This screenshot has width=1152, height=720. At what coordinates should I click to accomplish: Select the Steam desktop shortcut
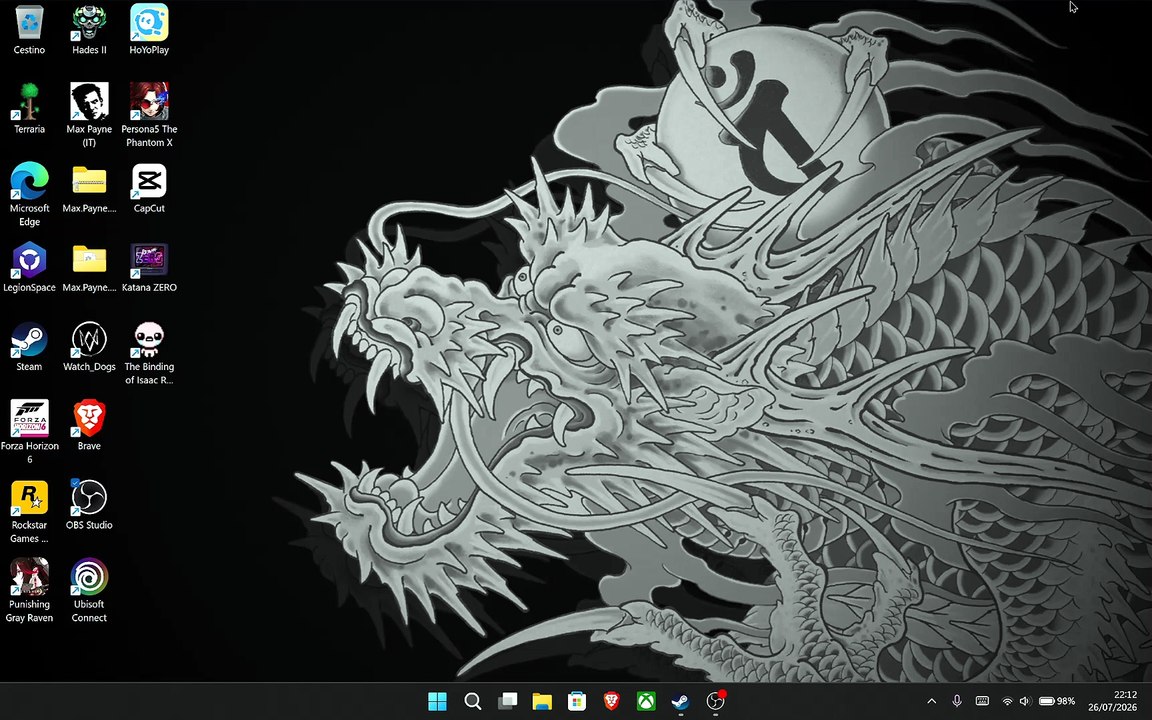pos(29,346)
